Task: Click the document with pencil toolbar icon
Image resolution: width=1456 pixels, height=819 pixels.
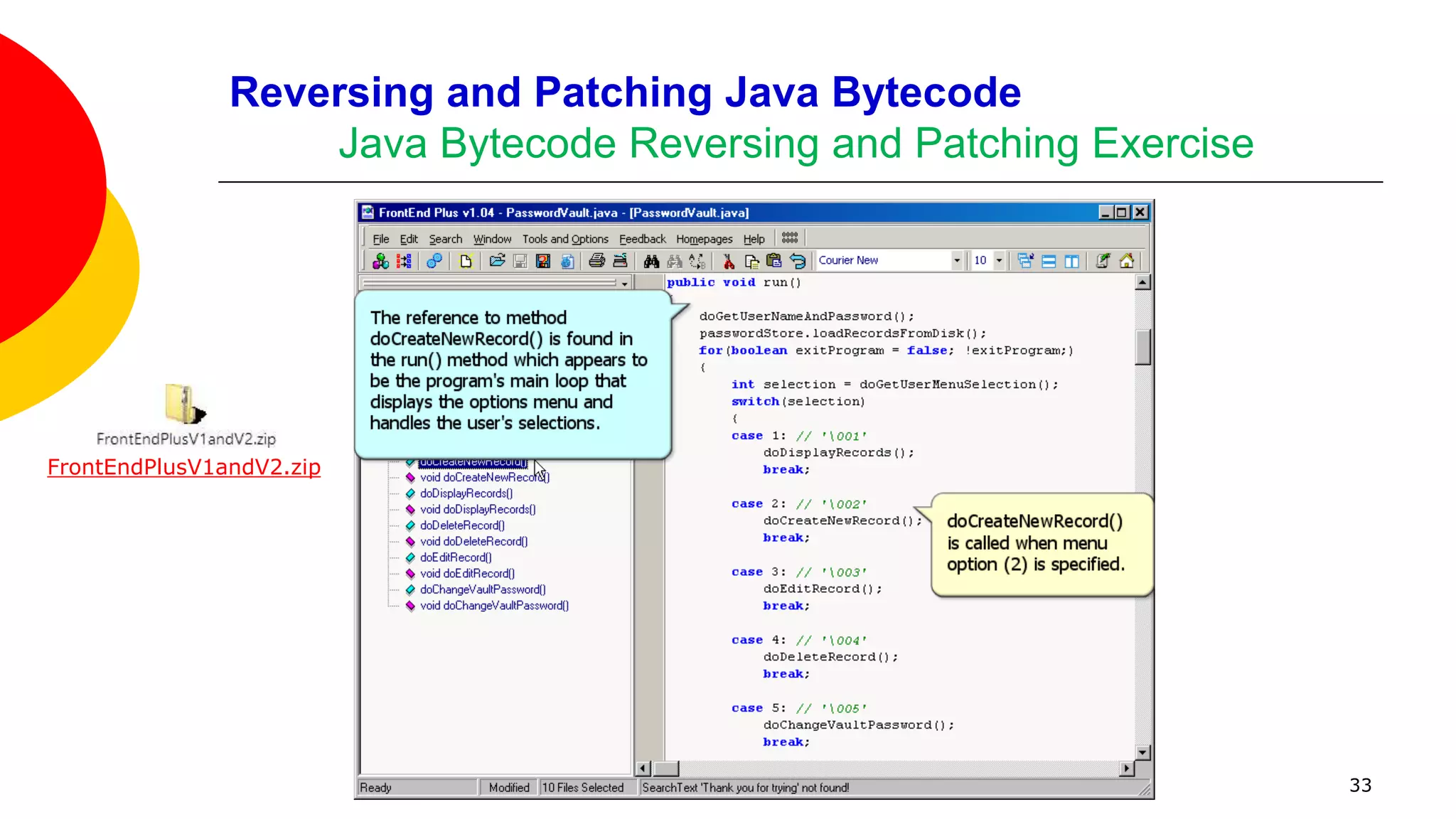Action: pos(1103,261)
